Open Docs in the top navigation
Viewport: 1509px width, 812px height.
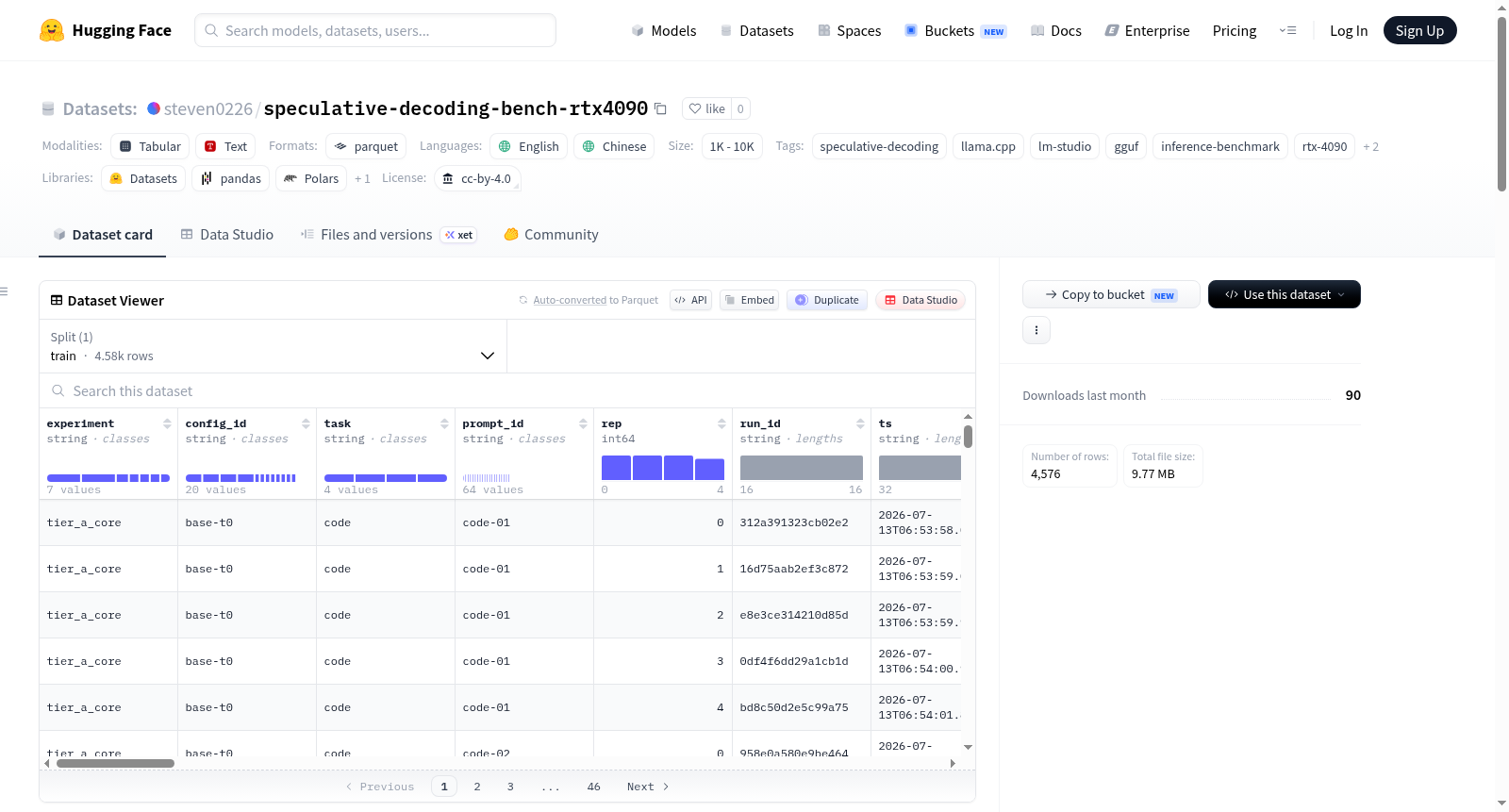[1056, 30]
